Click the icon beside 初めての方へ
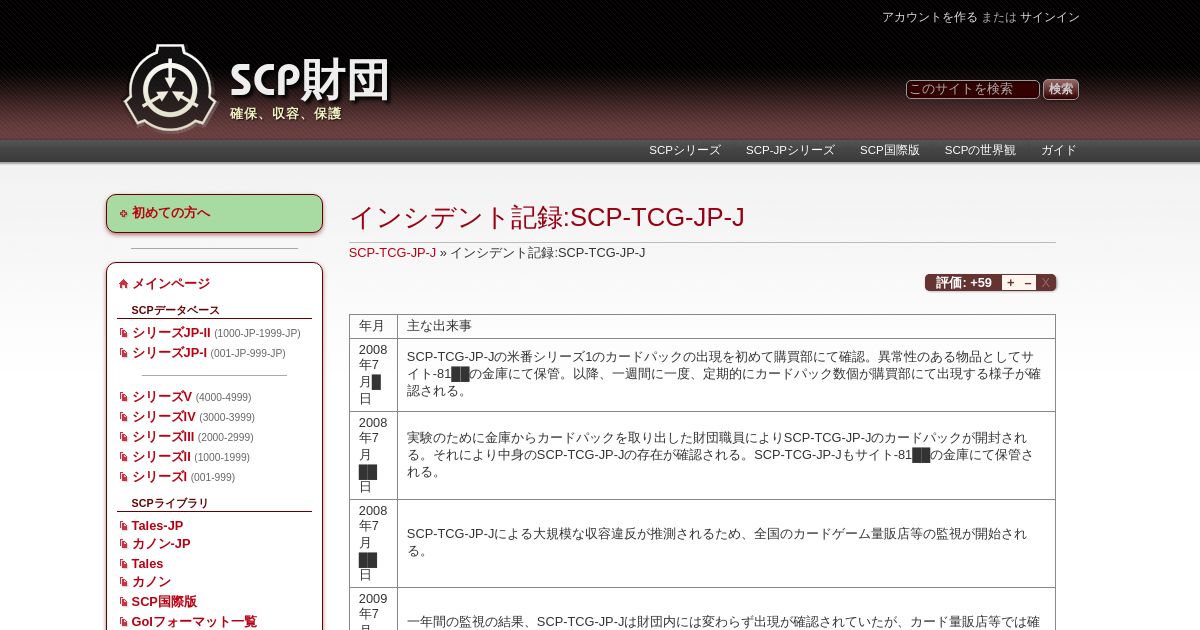This screenshot has height=630, width=1200. [124, 213]
